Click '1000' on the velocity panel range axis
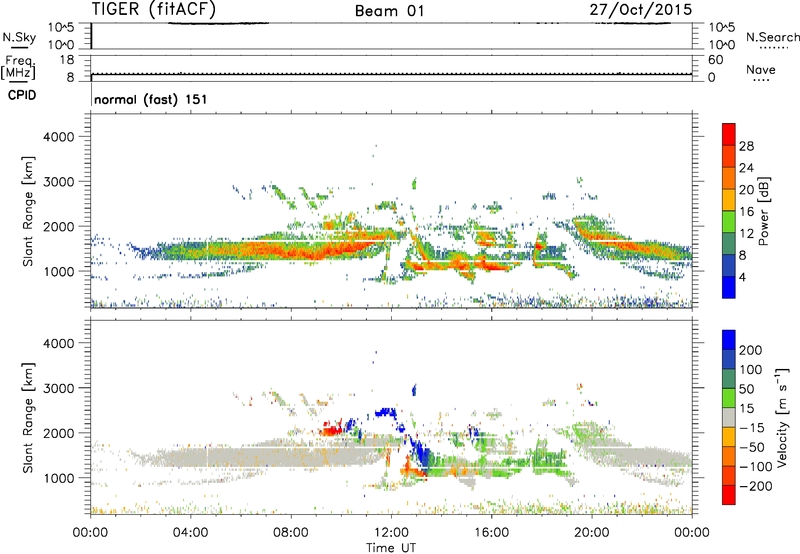 click(59, 478)
